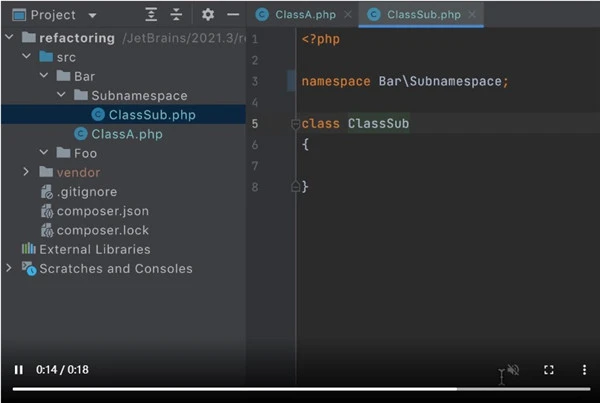
Task: Click the ClassSub.php class icon in tree
Action: (98, 114)
